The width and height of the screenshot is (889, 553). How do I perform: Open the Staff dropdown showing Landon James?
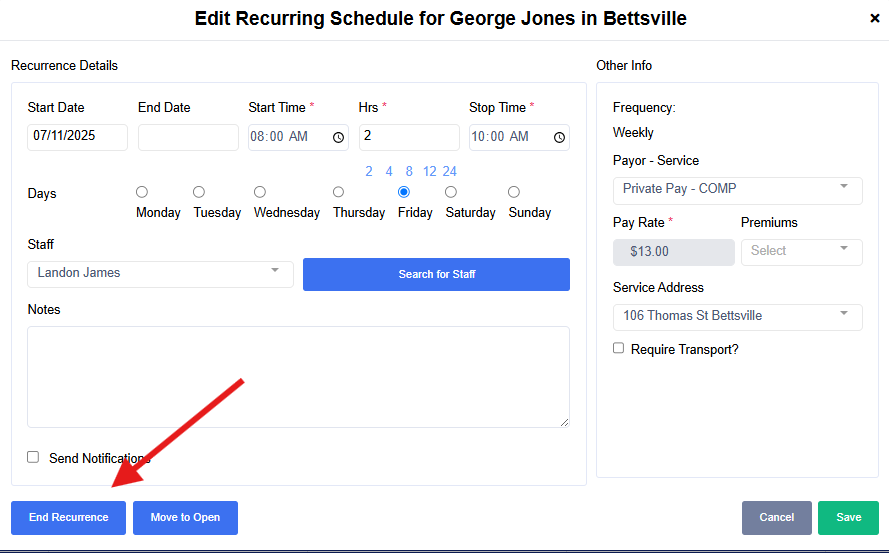tap(160, 273)
